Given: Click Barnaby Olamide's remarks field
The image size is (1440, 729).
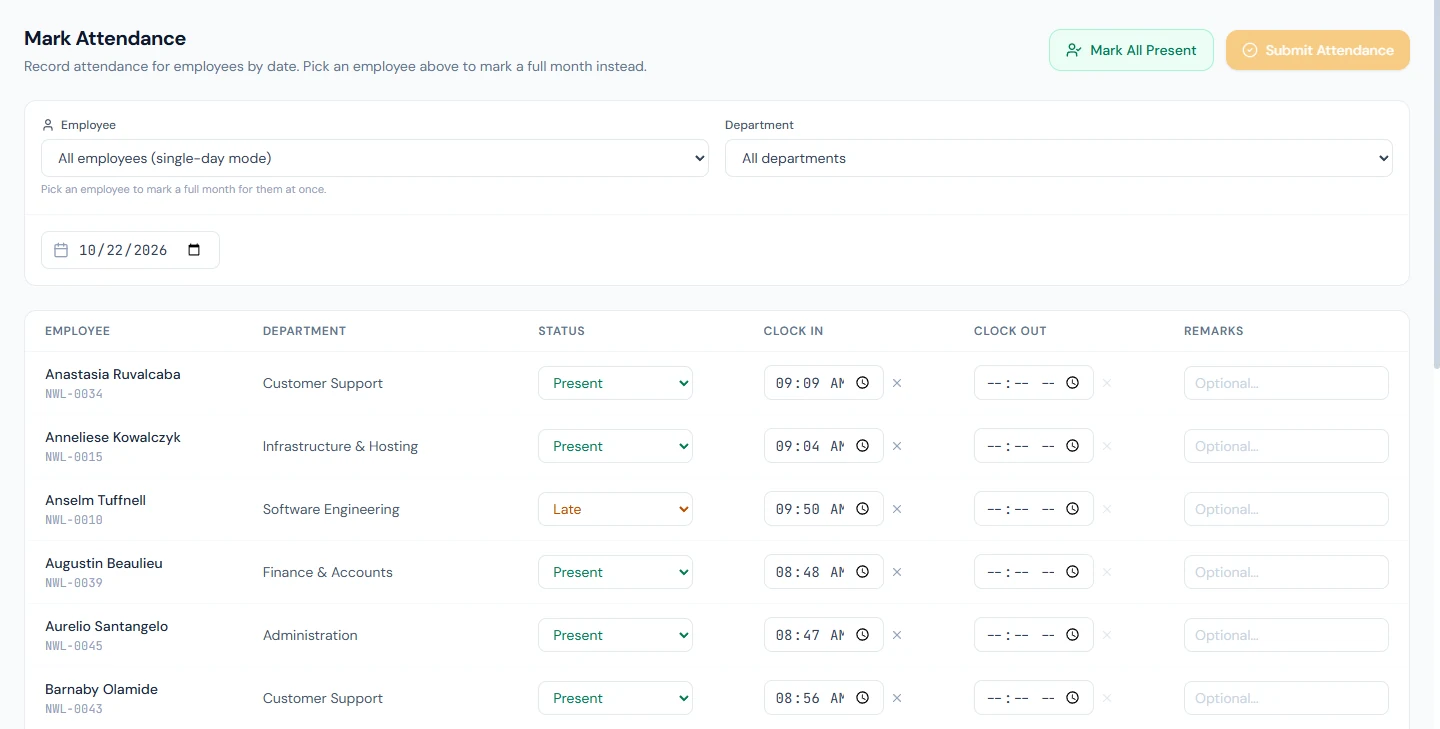Looking at the screenshot, I should [1286, 698].
